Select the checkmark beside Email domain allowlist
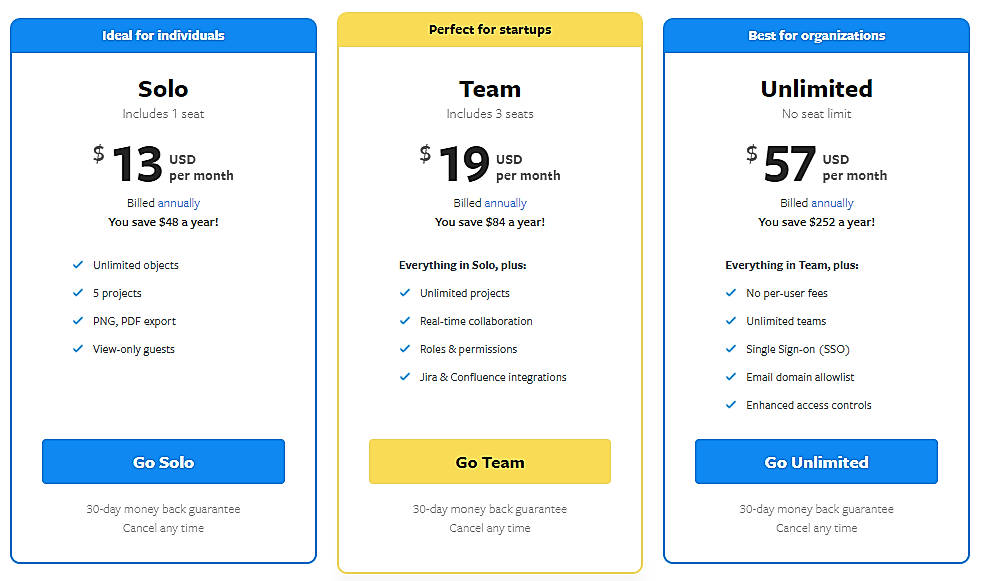982x581 pixels. tap(731, 377)
